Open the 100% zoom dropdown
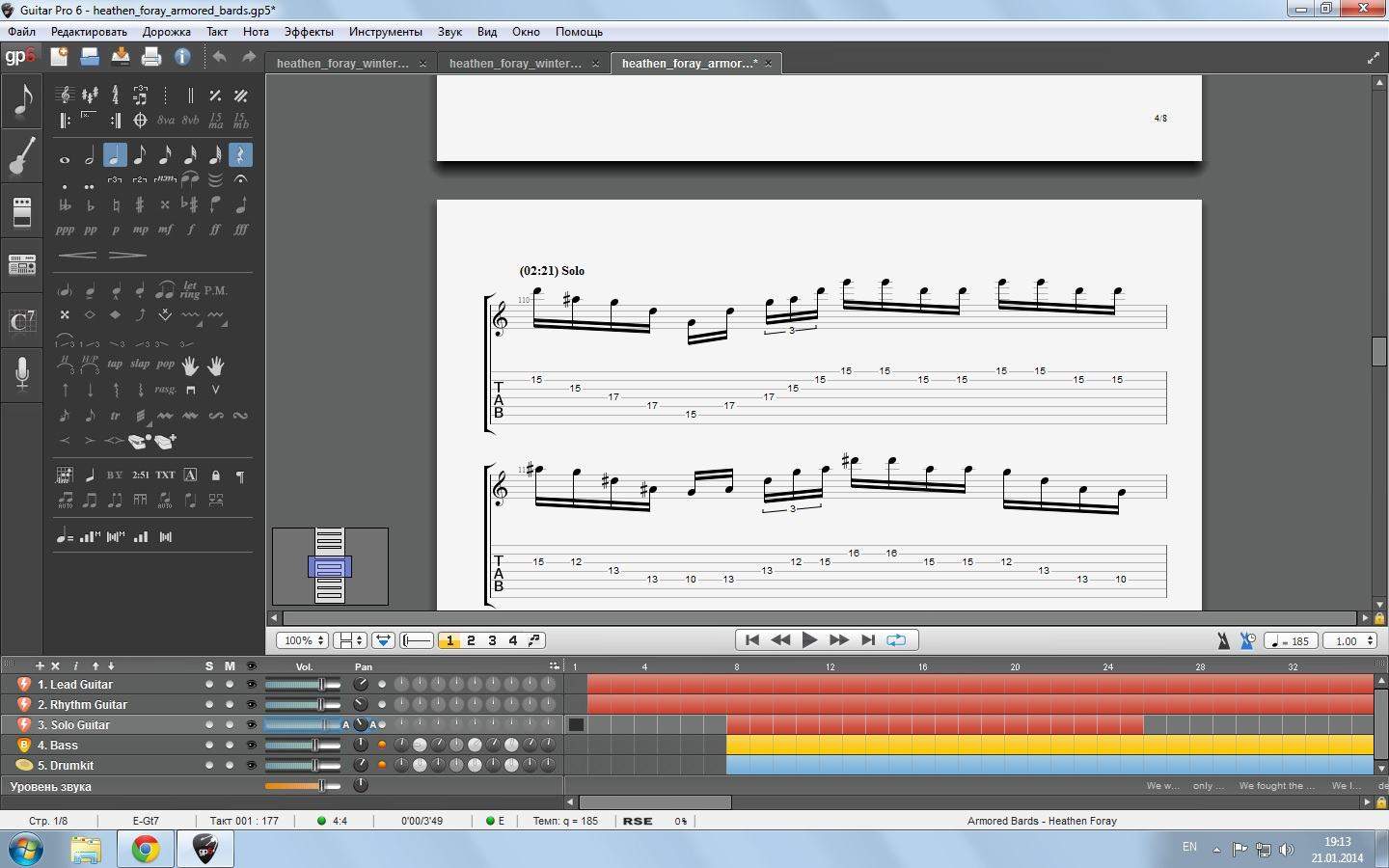Image resolution: width=1389 pixels, height=868 pixels. click(x=303, y=640)
